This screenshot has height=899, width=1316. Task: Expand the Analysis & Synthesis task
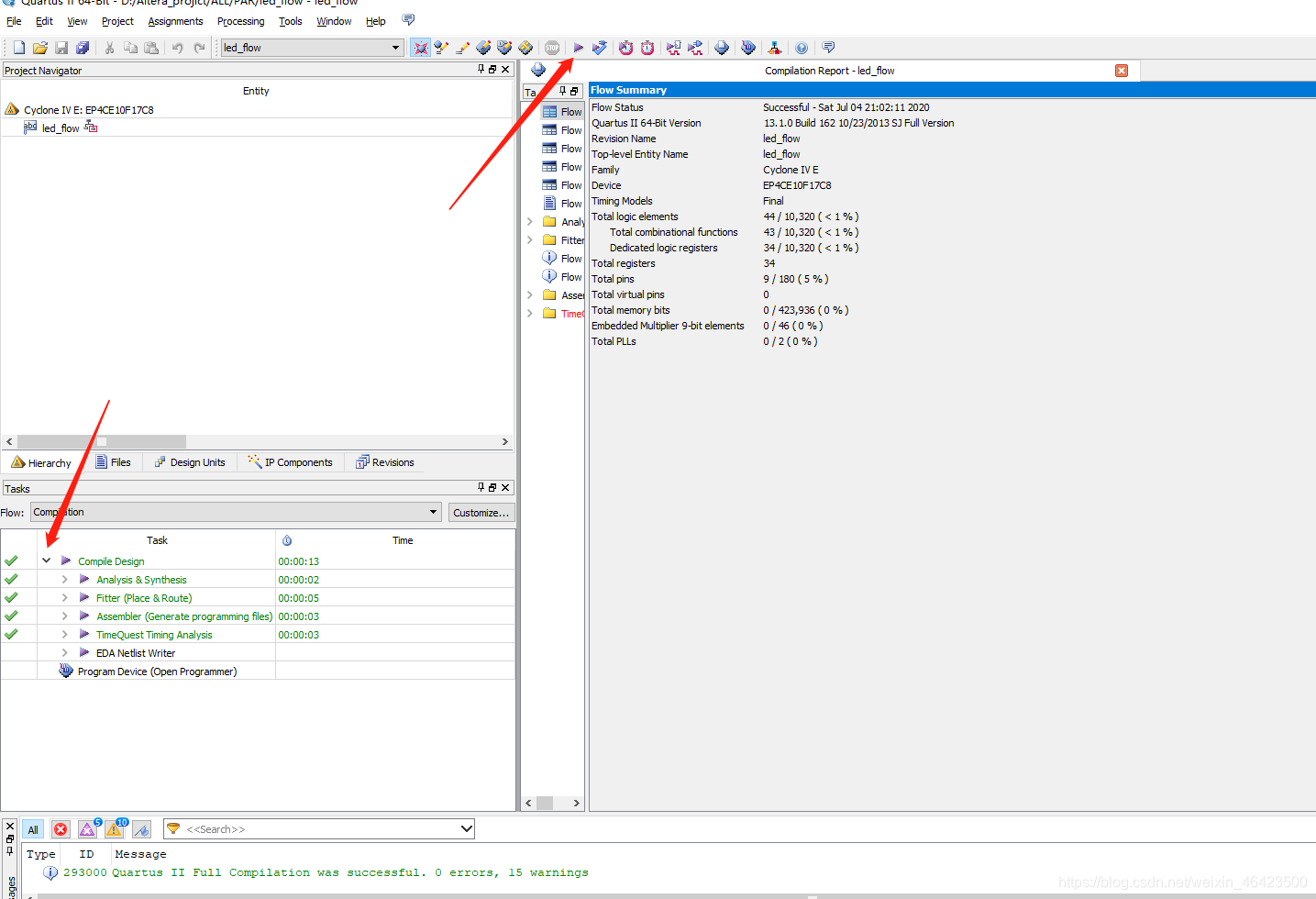point(64,579)
